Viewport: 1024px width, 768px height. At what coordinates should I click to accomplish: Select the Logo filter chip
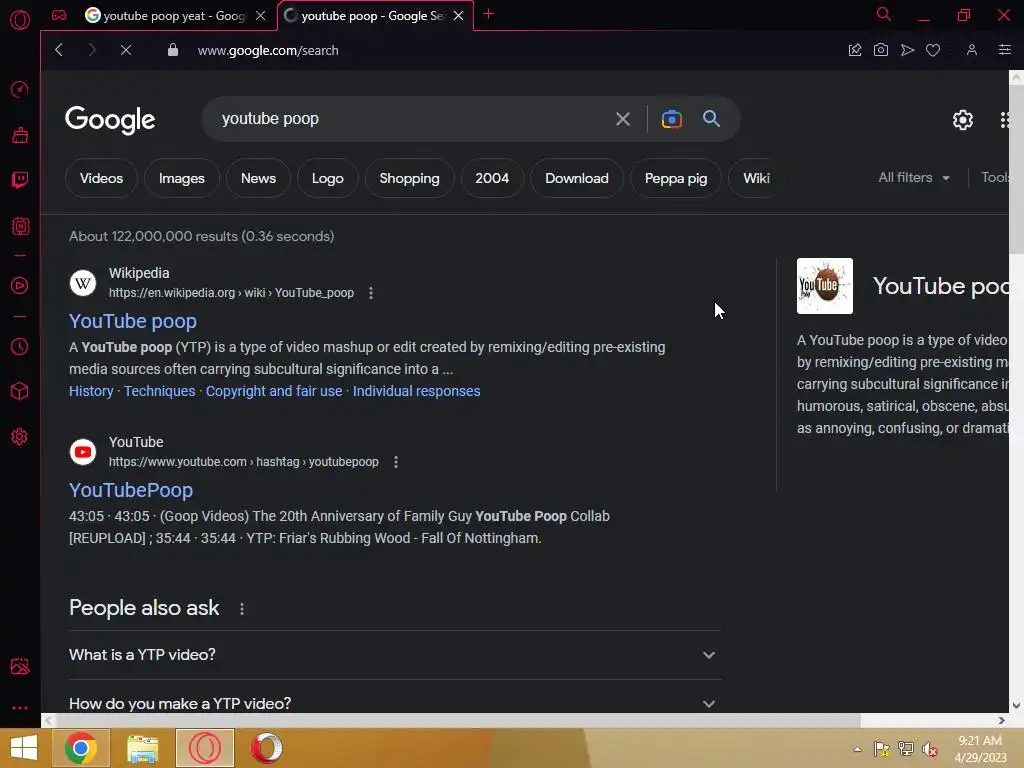tap(327, 178)
